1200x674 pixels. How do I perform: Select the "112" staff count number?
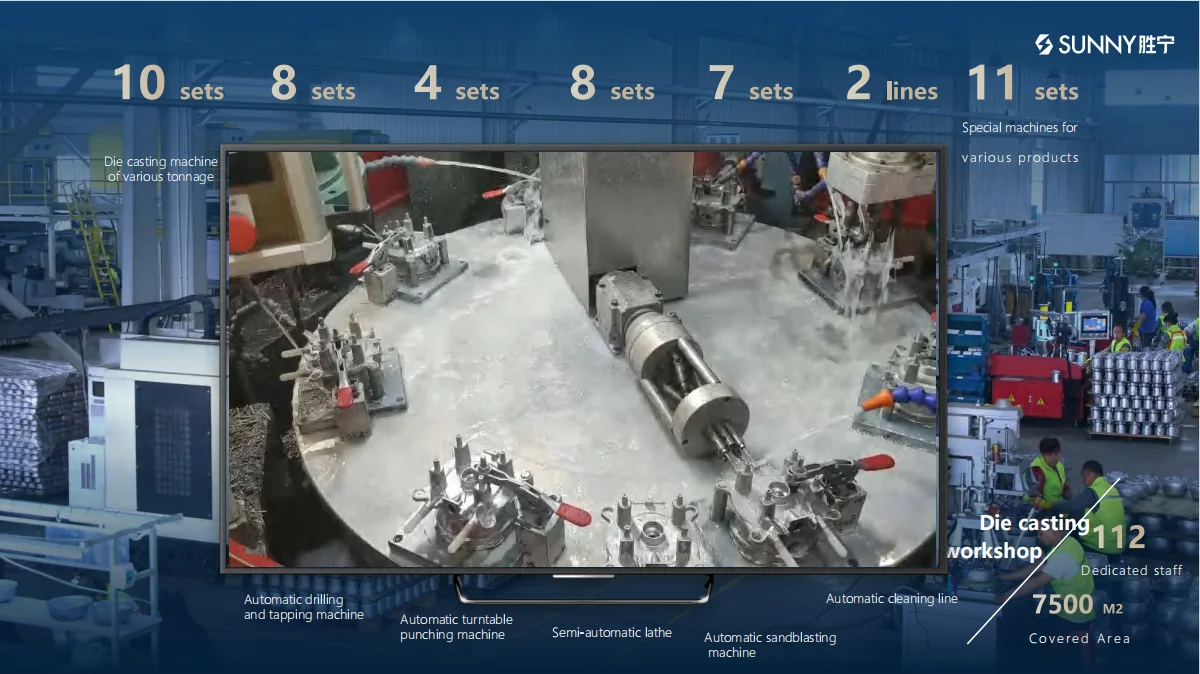tap(1118, 538)
